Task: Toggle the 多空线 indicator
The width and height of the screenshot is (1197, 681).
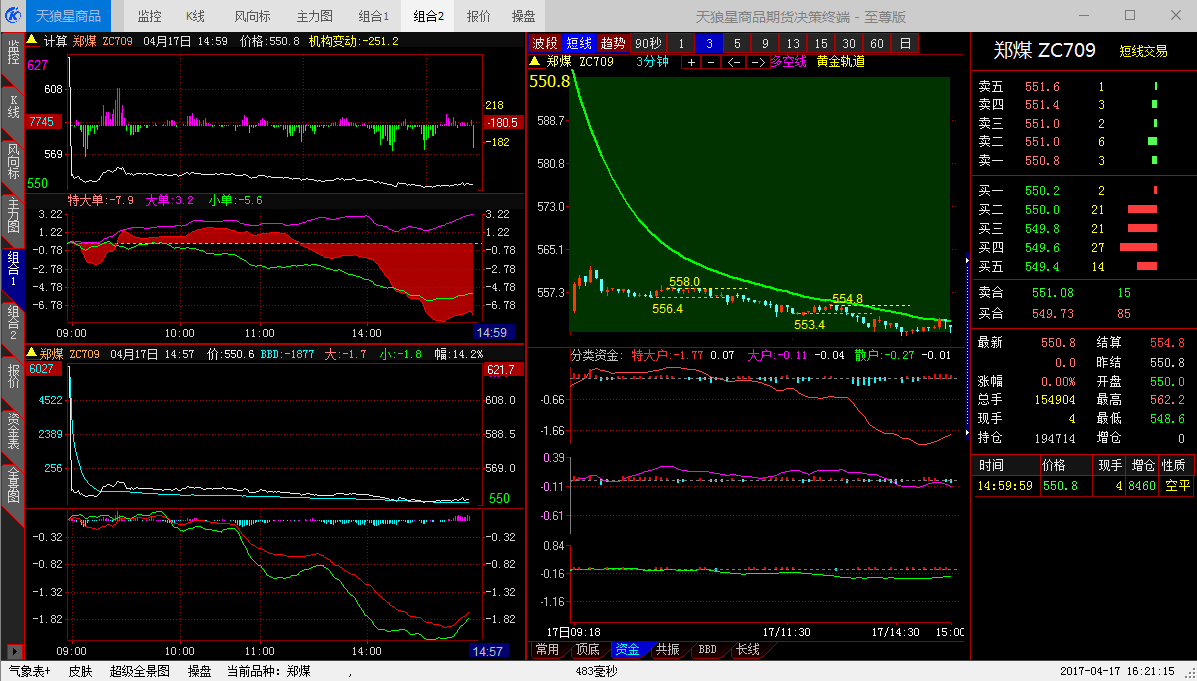Action: tap(788, 62)
